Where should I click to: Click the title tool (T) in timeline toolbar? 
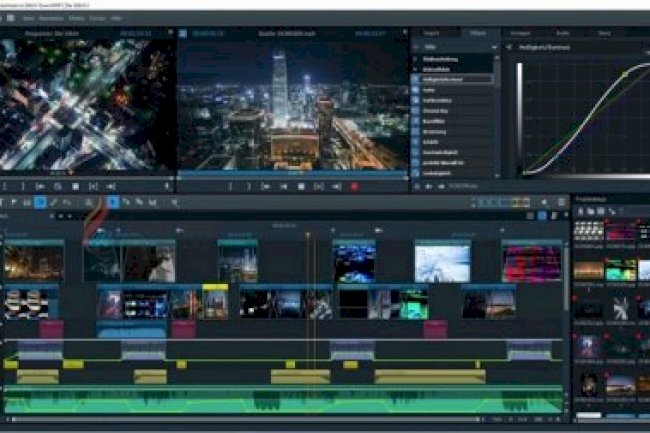pos(2,202)
